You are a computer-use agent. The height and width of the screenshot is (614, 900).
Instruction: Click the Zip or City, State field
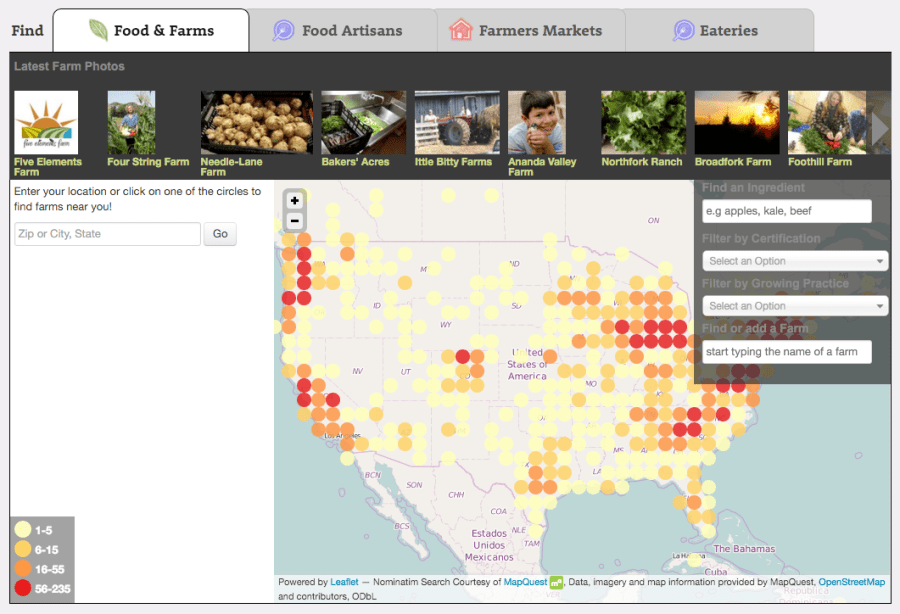click(x=108, y=234)
